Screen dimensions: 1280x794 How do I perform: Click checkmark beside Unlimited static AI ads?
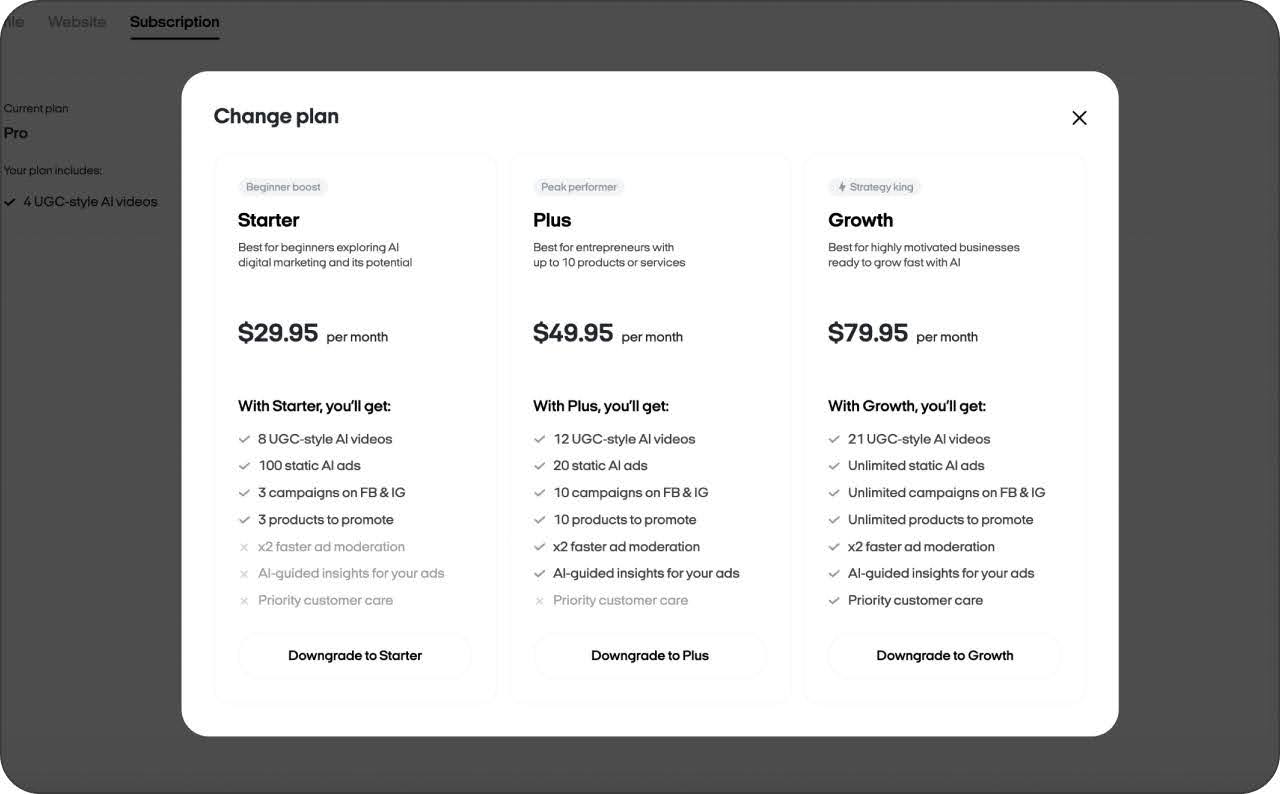(834, 466)
